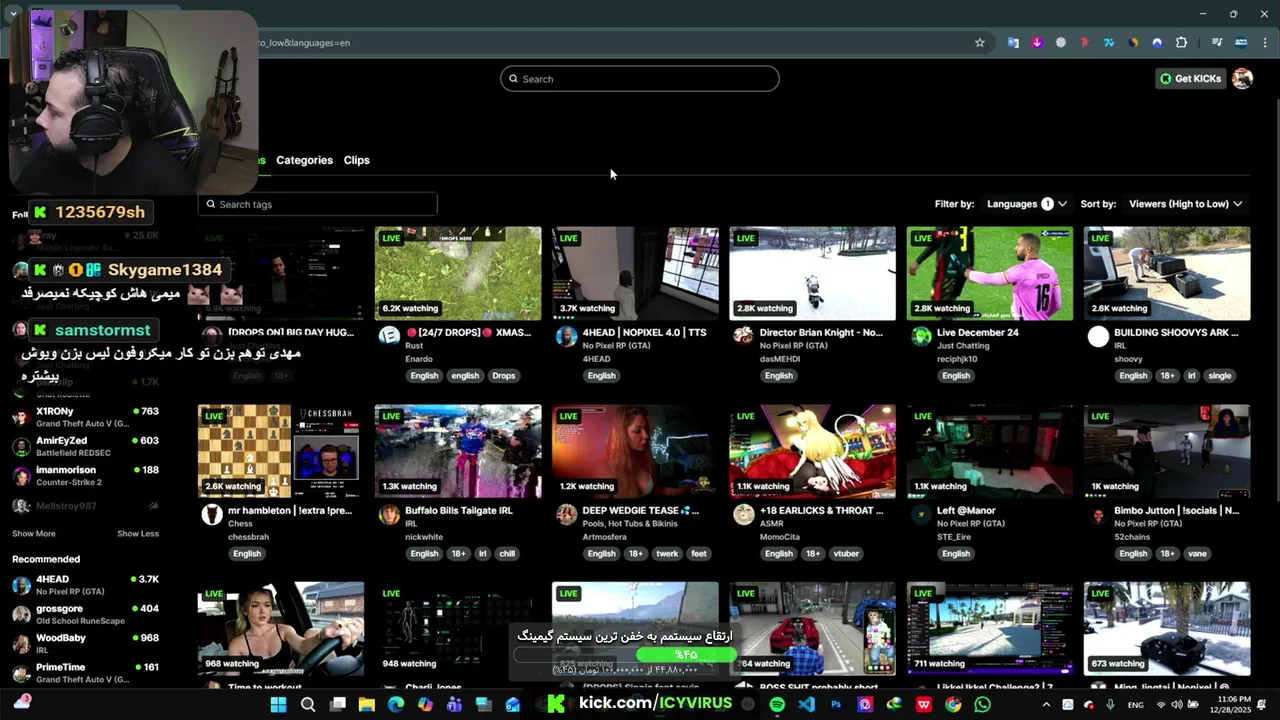Open the Chrome three-dot menu
The width and height of the screenshot is (1280, 720).
click(1265, 43)
